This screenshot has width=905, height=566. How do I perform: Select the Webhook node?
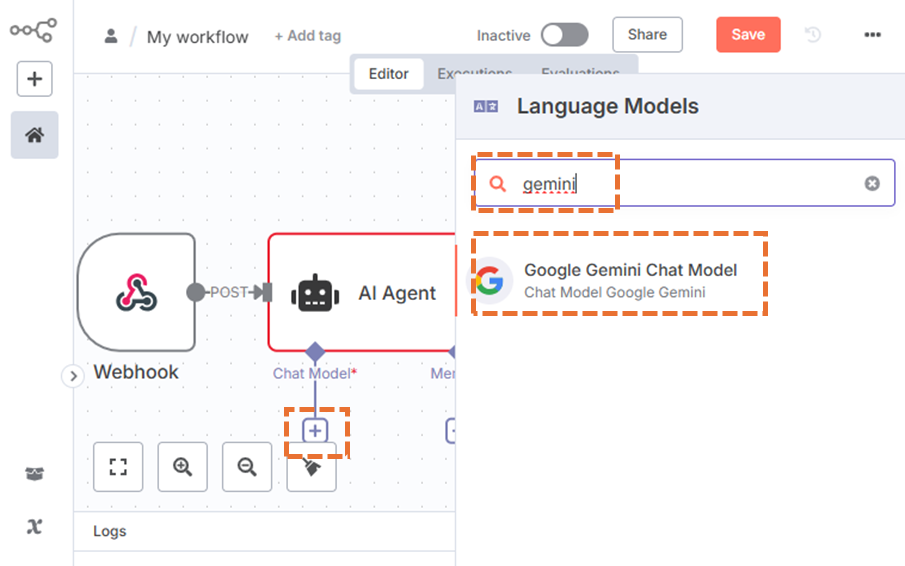coord(136,292)
